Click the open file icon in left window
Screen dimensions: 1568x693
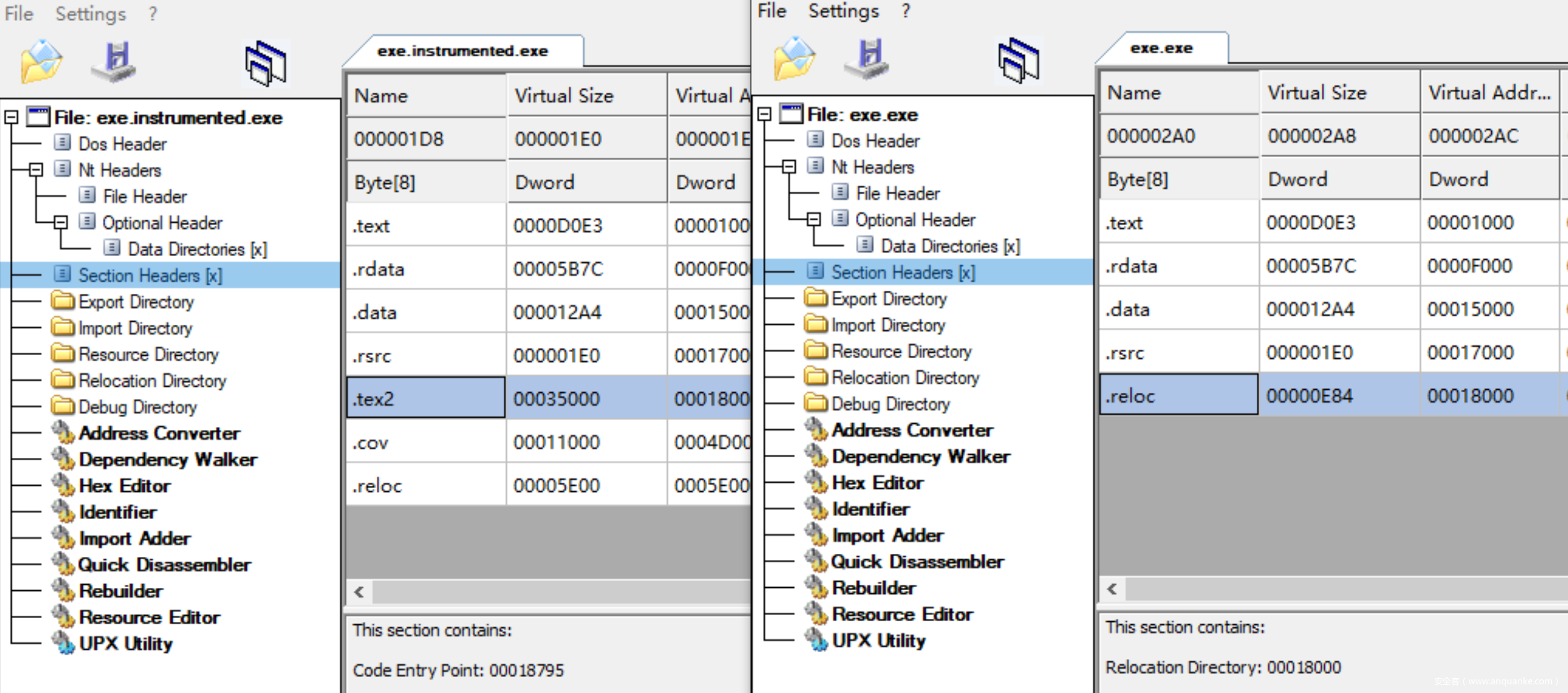tap(41, 62)
